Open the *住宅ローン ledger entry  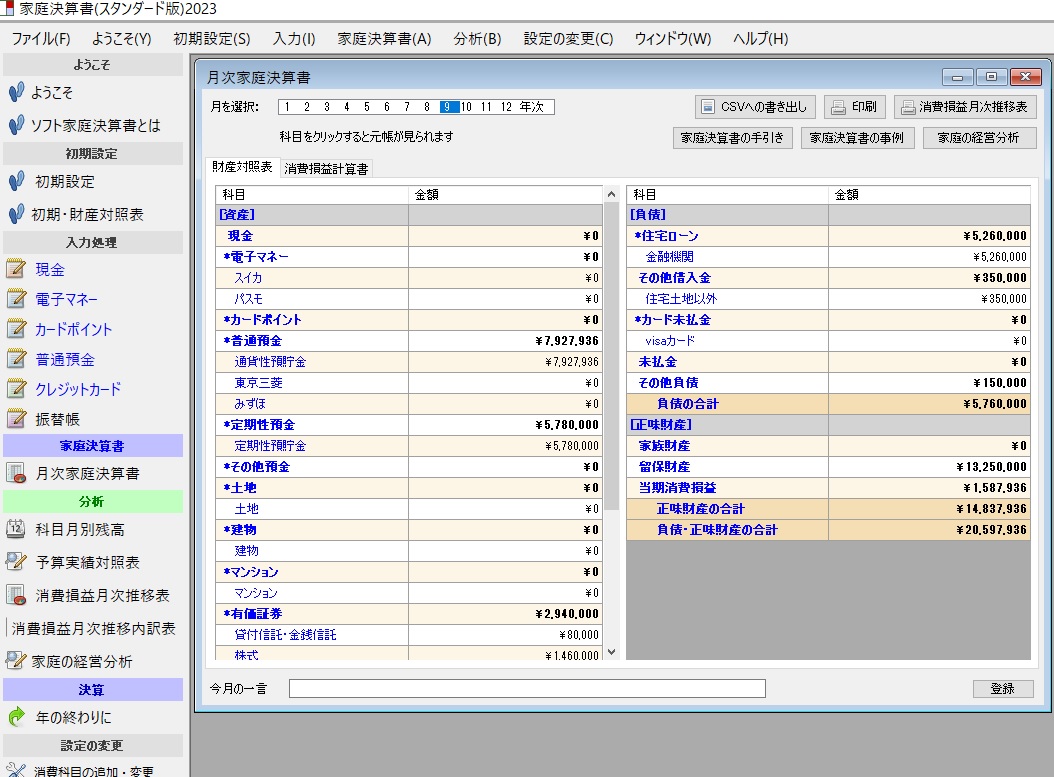click(668, 236)
